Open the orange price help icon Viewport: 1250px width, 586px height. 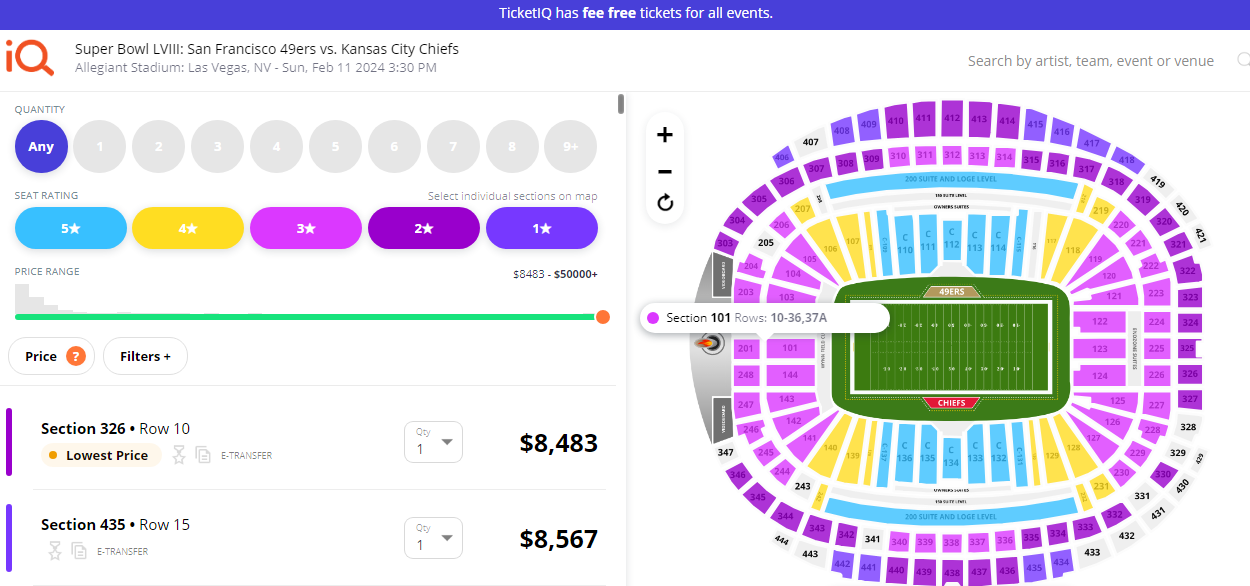click(75, 356)
